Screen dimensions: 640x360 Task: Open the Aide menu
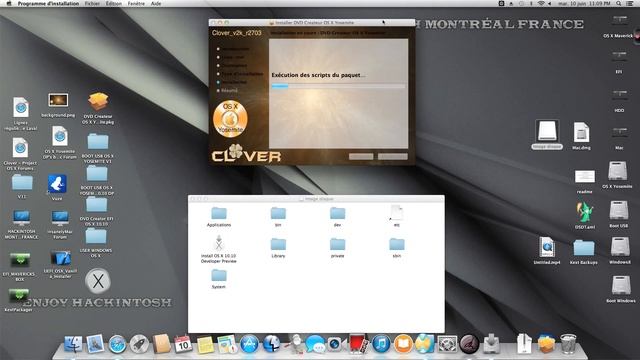(x=156, y=3)
